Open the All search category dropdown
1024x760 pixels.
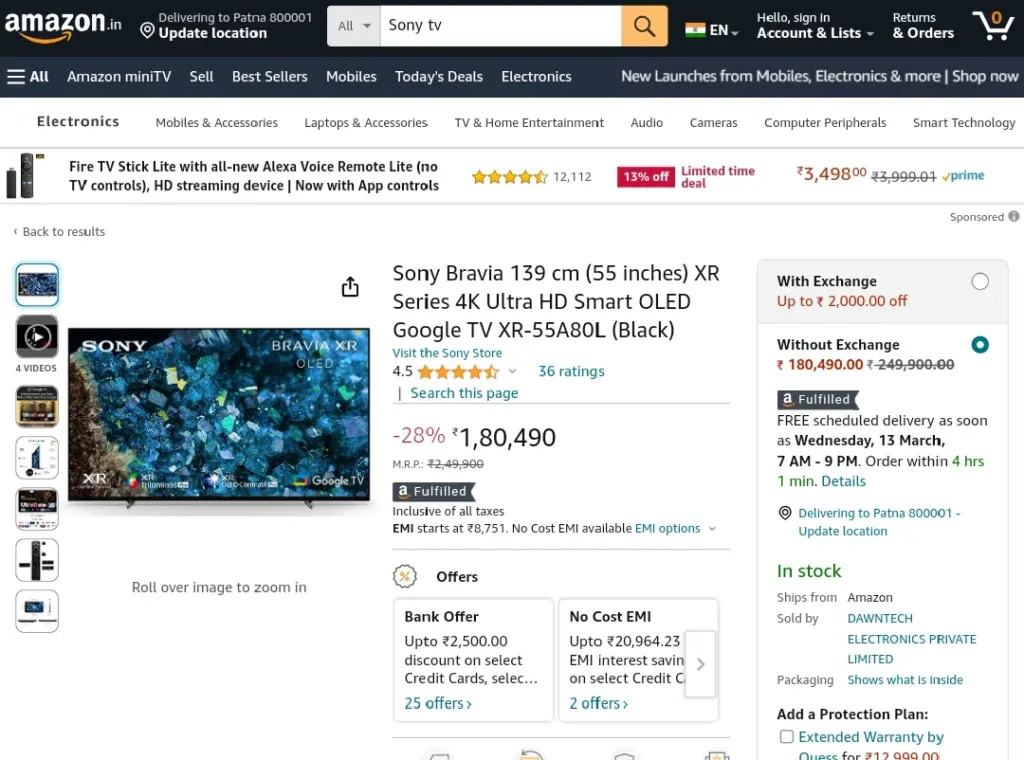click(354, 26)
